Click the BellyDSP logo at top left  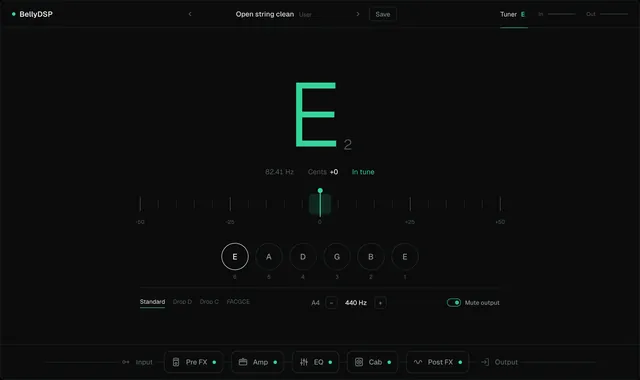[32, 14]
